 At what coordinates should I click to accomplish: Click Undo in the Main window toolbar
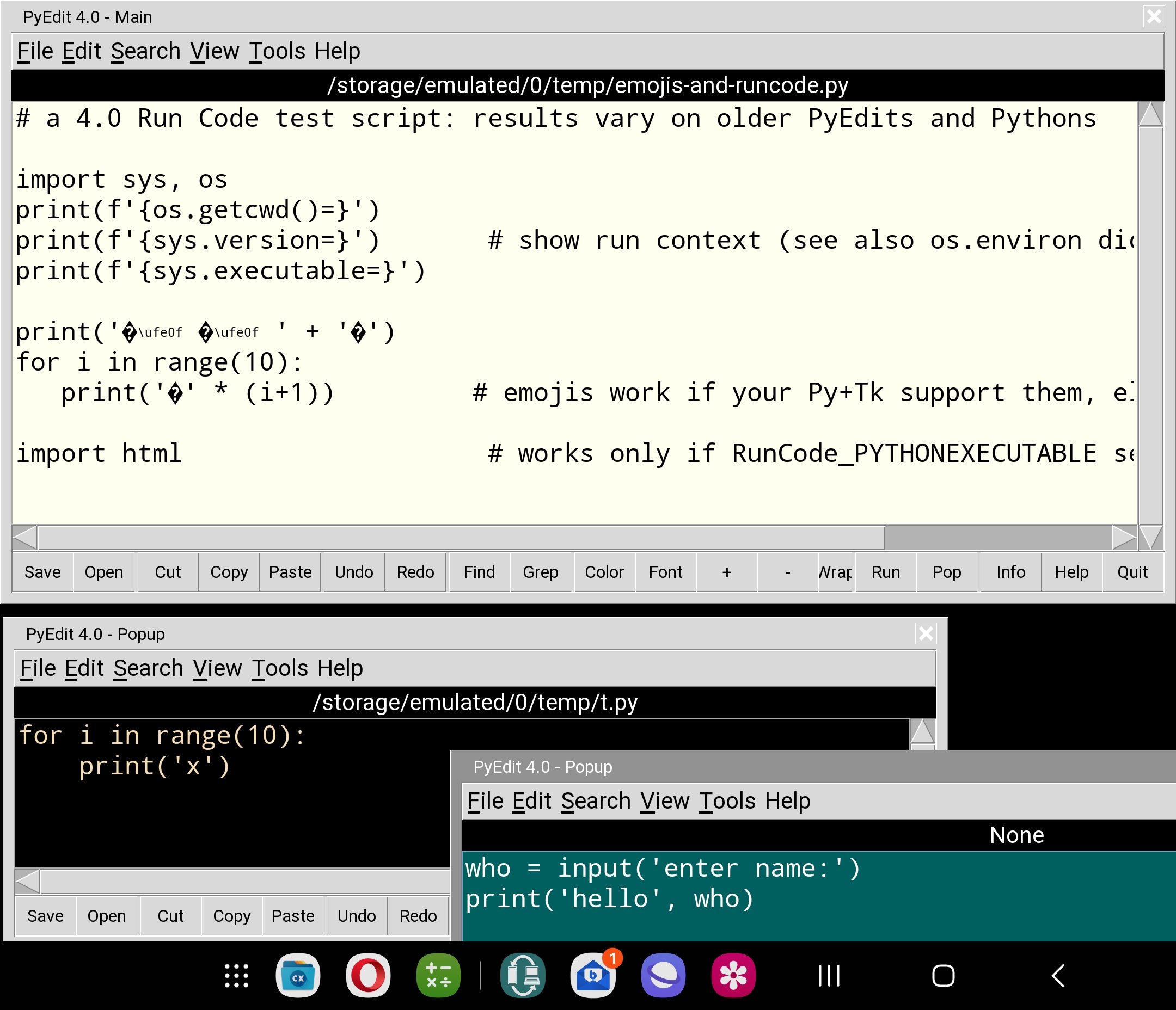click(x=354, y=572)
